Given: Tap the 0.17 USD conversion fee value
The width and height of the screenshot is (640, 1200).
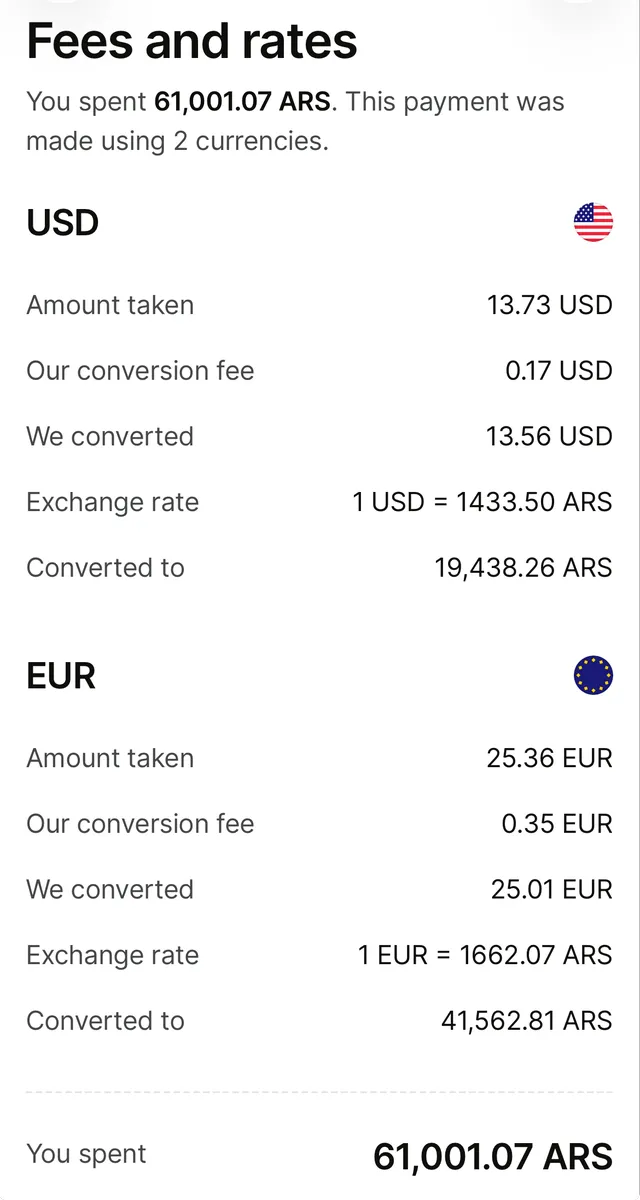Looking at the screenshot, I should 558,371.
